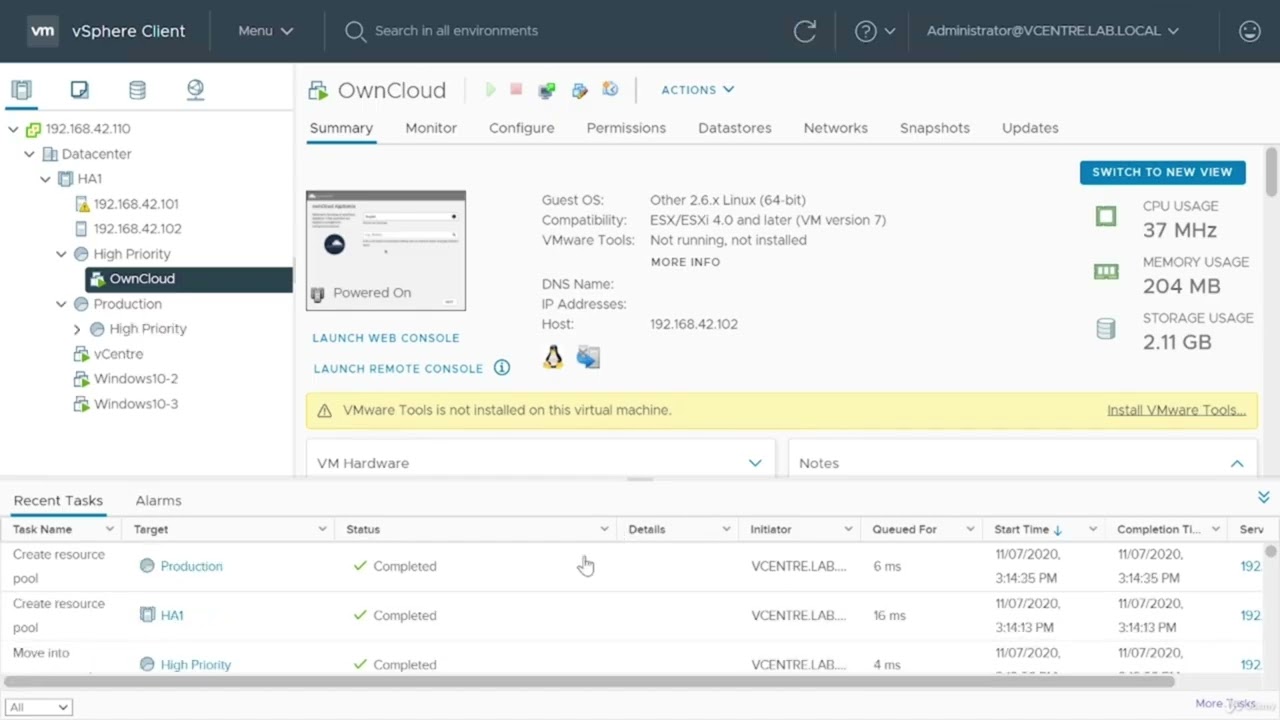Screen dimensions: 1280x720
Task: Switch to the Updates tab
Action: click(x=1030, y=128)
